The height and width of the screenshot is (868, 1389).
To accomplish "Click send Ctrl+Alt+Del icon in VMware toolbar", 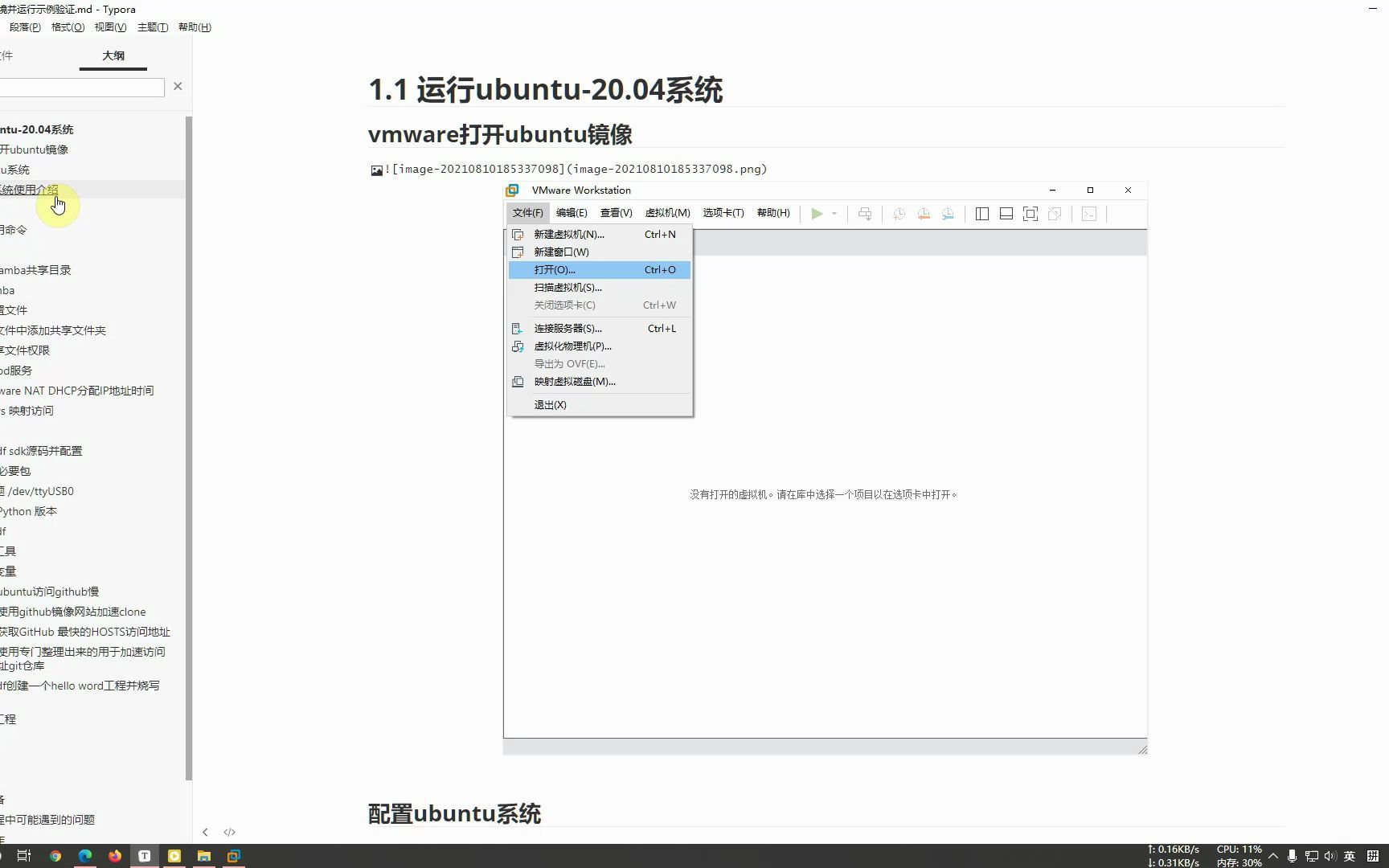I will 865,214.
